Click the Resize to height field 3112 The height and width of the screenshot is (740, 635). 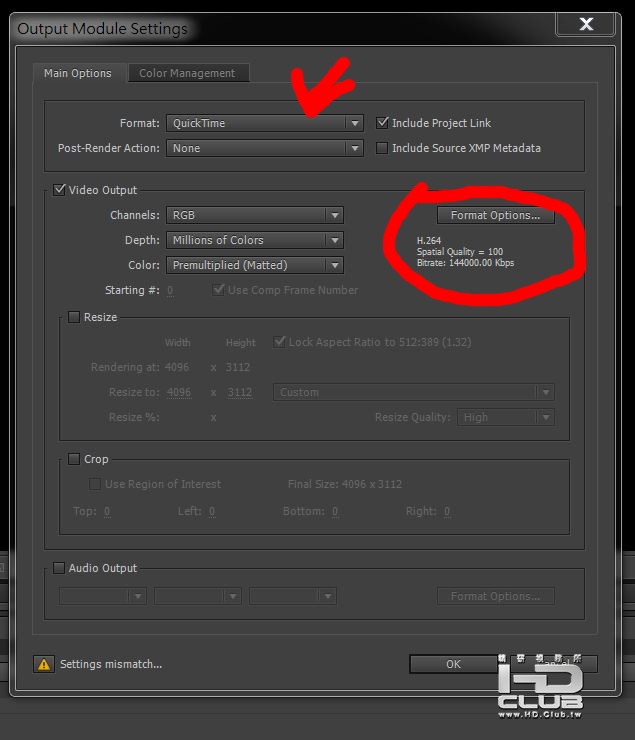point(240,393)
